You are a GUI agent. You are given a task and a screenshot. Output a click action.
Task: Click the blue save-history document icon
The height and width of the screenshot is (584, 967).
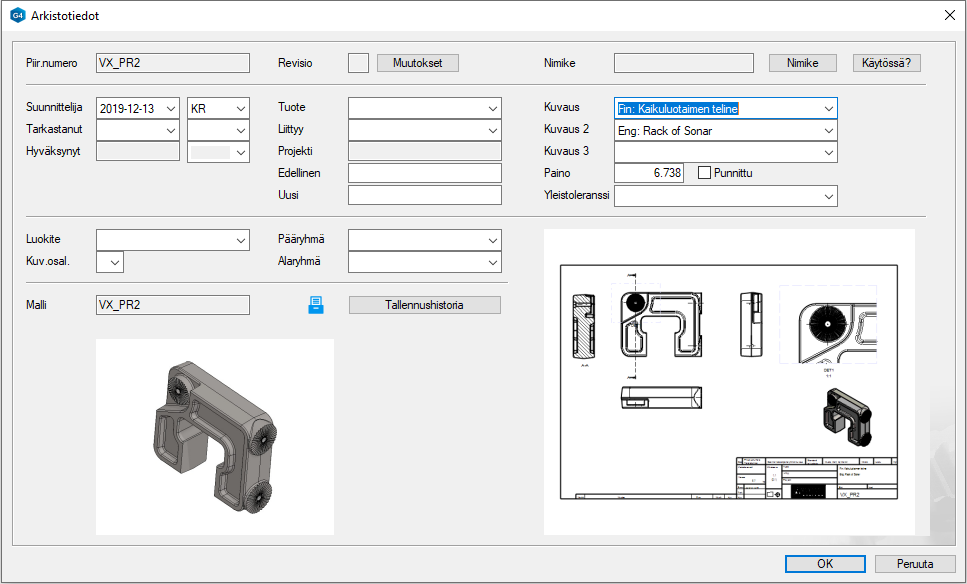(x=315, y=305)
